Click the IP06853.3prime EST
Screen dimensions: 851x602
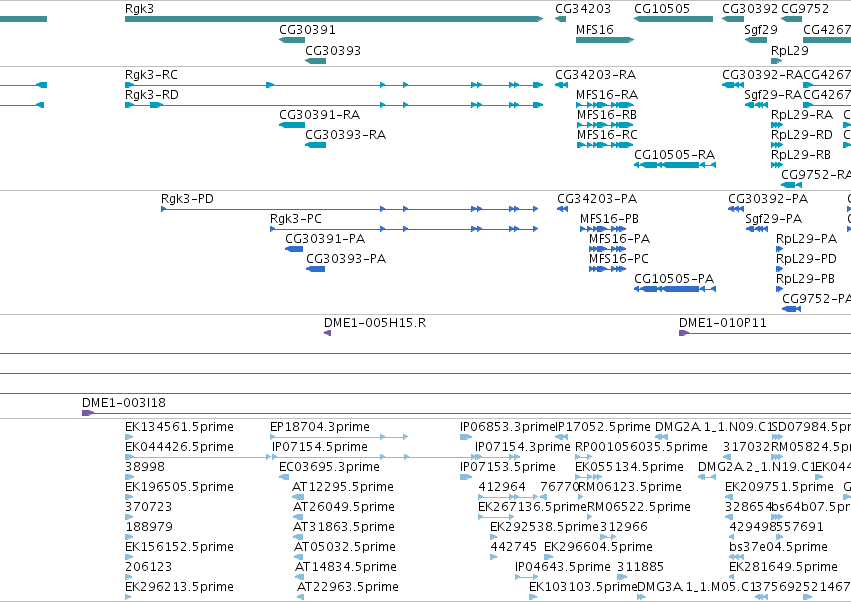click(x=466, y=437)
